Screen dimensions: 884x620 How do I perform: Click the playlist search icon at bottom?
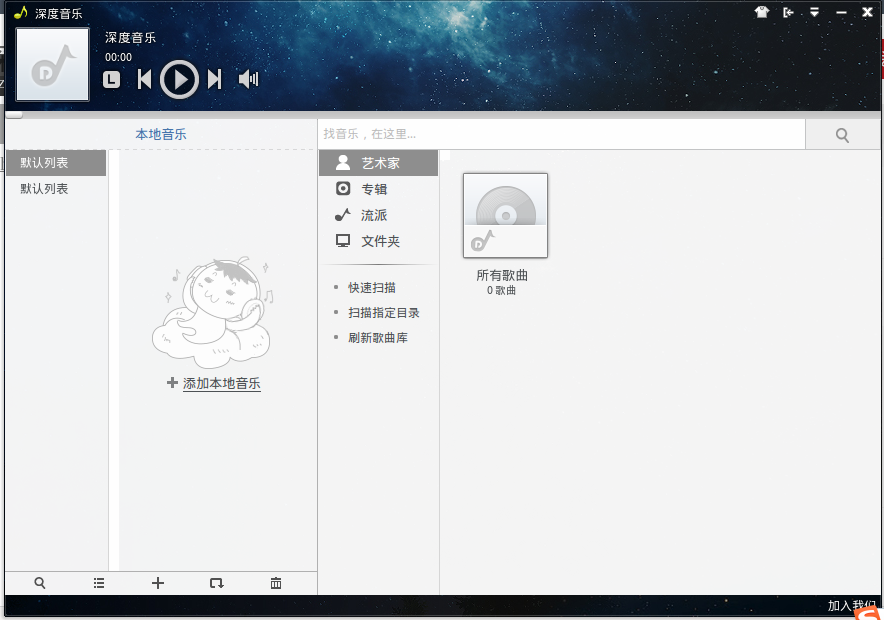click(x=39, y=583)
